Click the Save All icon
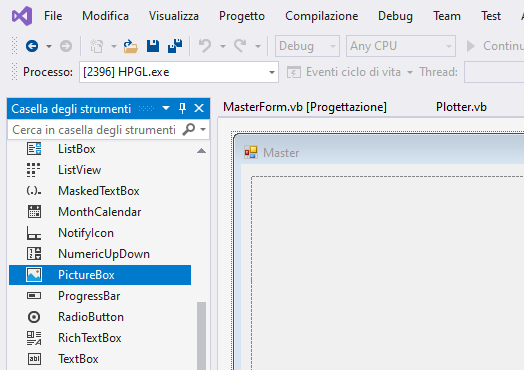This screenshot has width=524, height=370. [175, 46]
